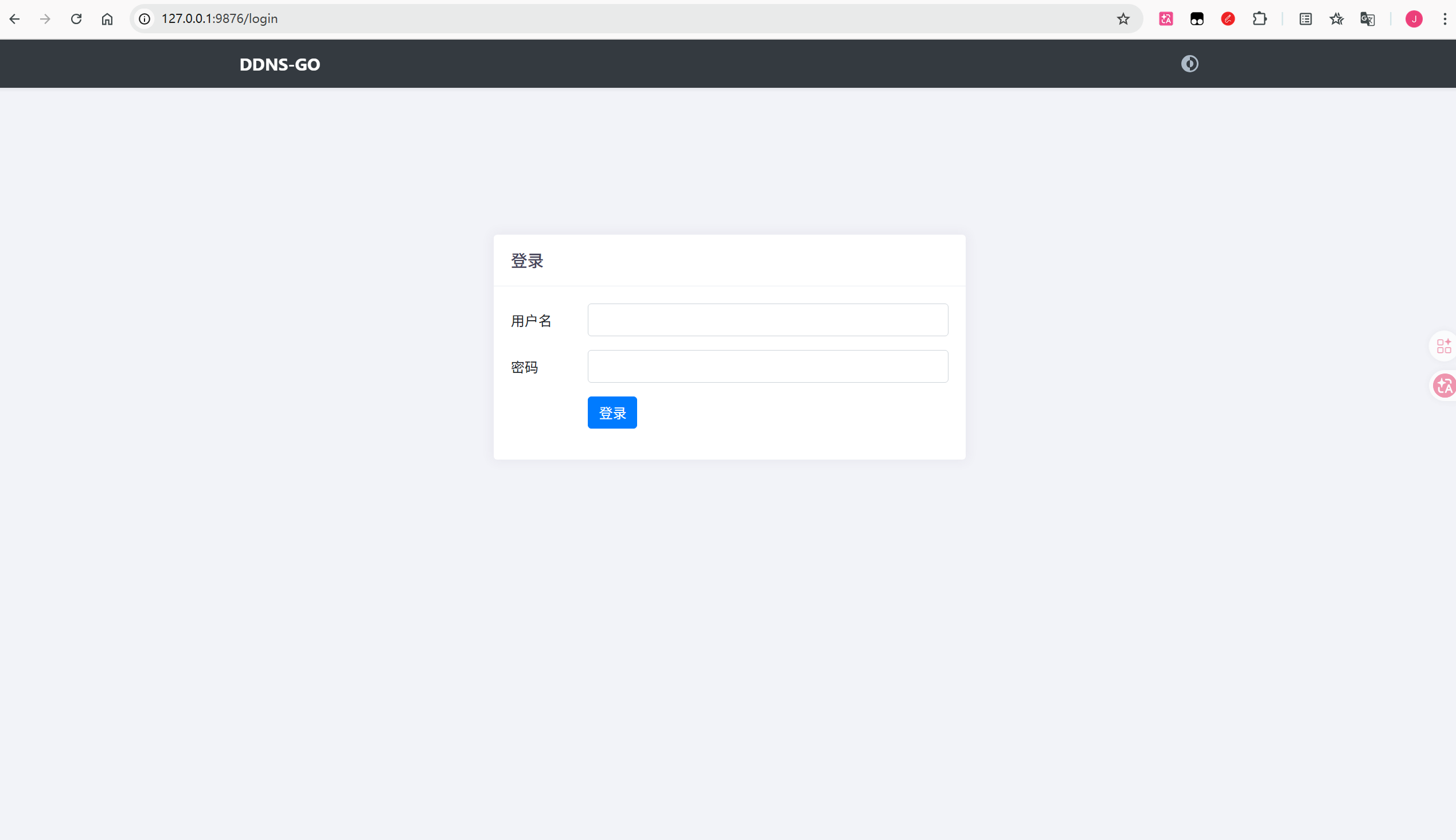
Task: Open the browser three-dot menu
Action: pyautogui.click(x=1445, y=19)
